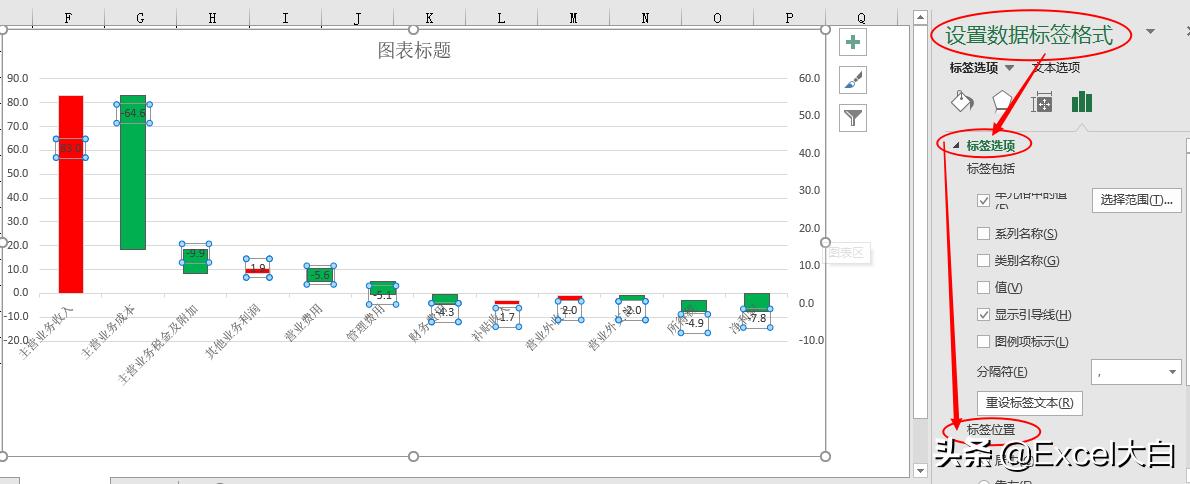Image resolution: width=1190 pixels, height=484 pixels.
Task: Click the 1.9 data label
Action: (x=258, y=268)
